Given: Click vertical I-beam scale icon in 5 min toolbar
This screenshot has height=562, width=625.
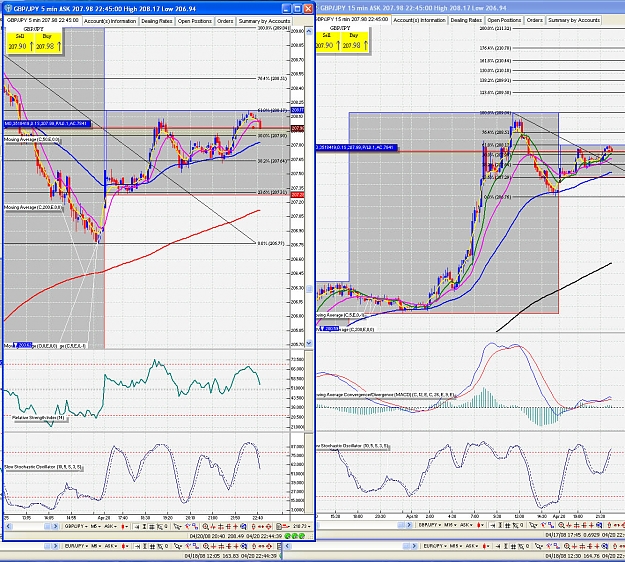Looking at the screenshot, I should (144, 527).
